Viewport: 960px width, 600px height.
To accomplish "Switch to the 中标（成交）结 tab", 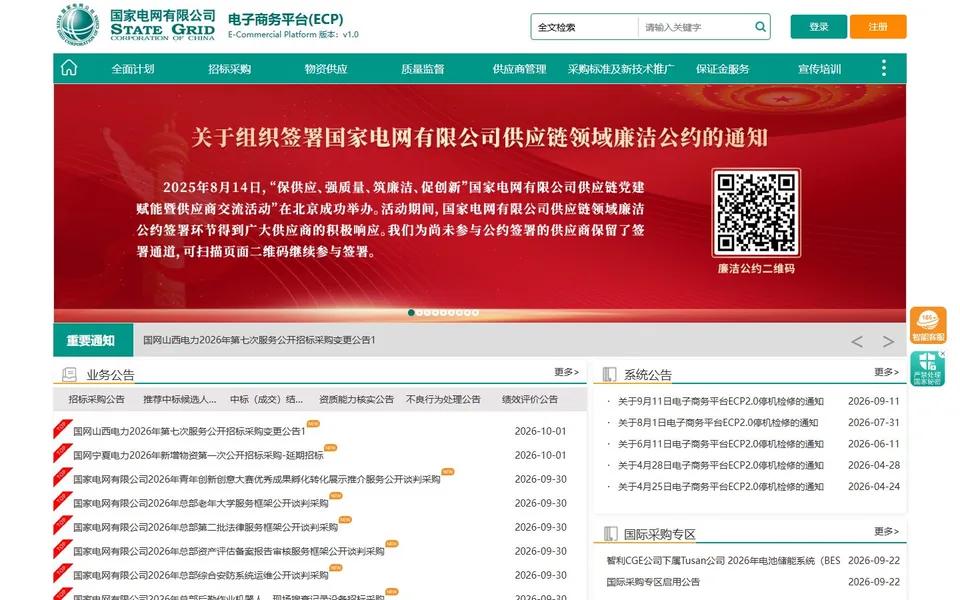I will (x=266, y=399).
